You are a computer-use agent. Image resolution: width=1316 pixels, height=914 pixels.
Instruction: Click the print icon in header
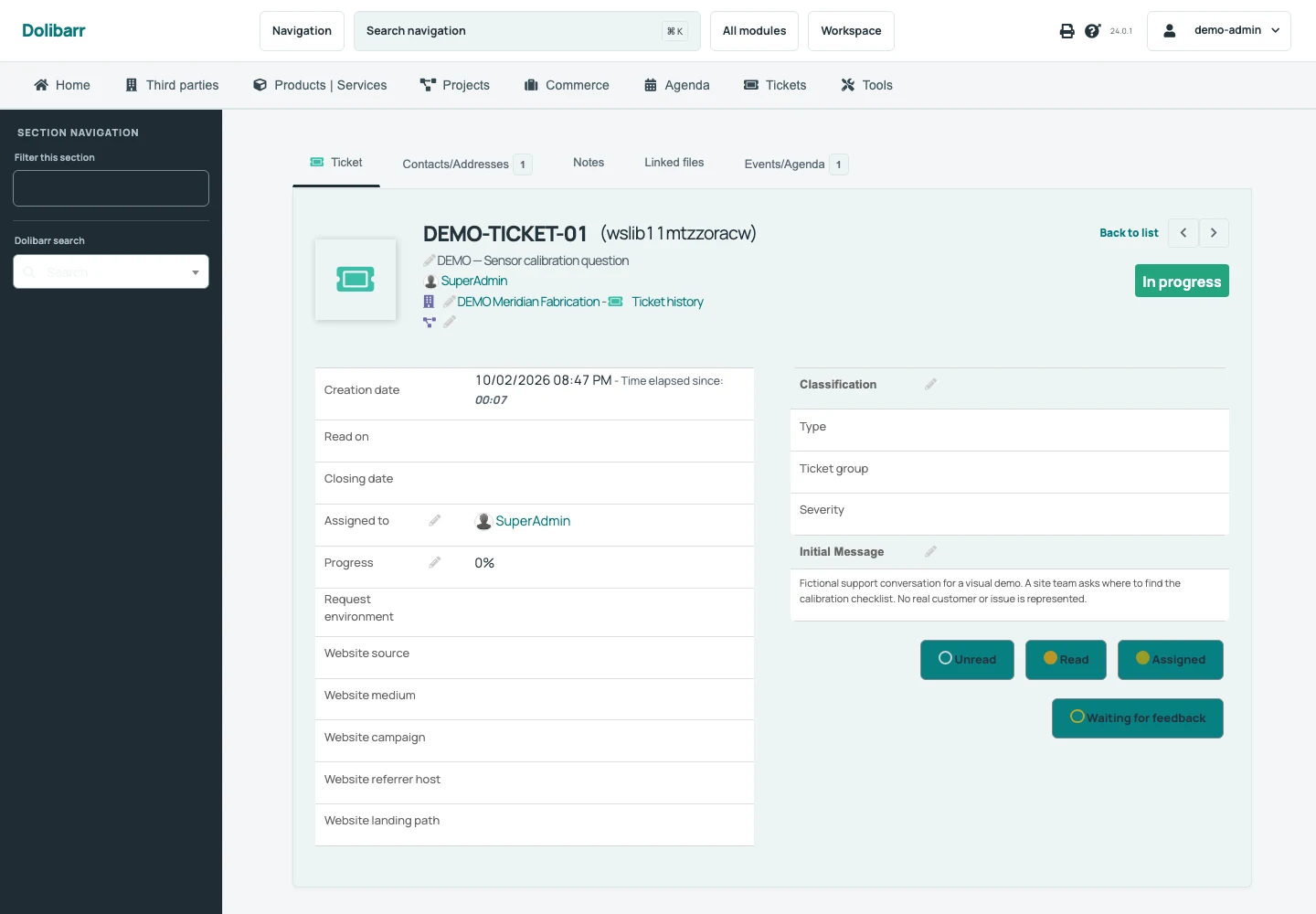[x=1067, y=31]
